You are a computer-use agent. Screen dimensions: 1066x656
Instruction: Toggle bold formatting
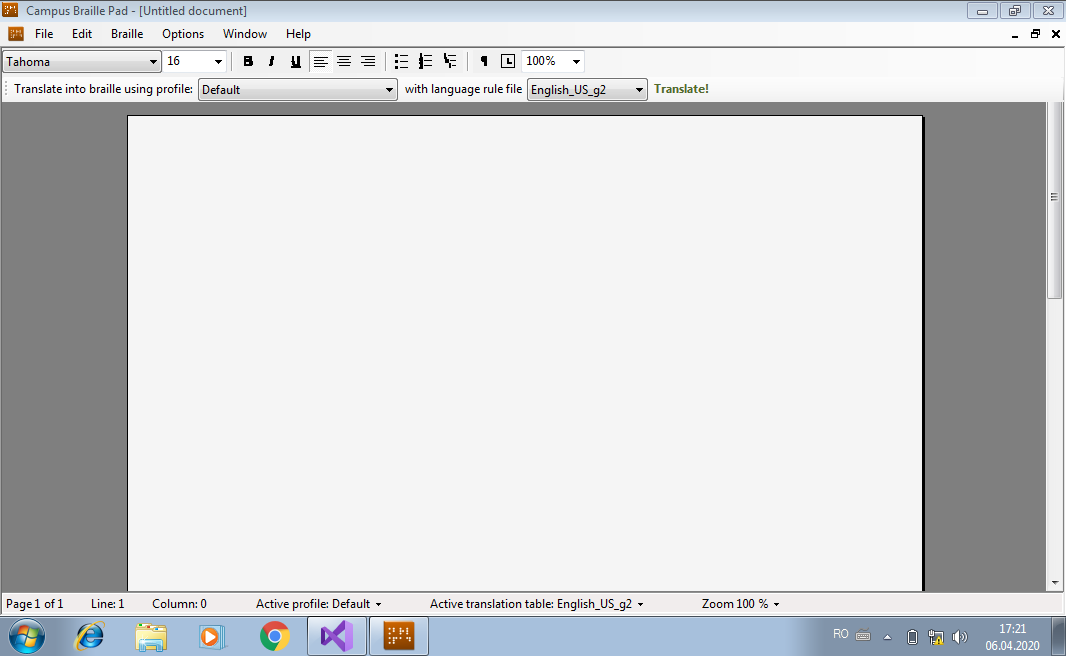tap(248, 62)
